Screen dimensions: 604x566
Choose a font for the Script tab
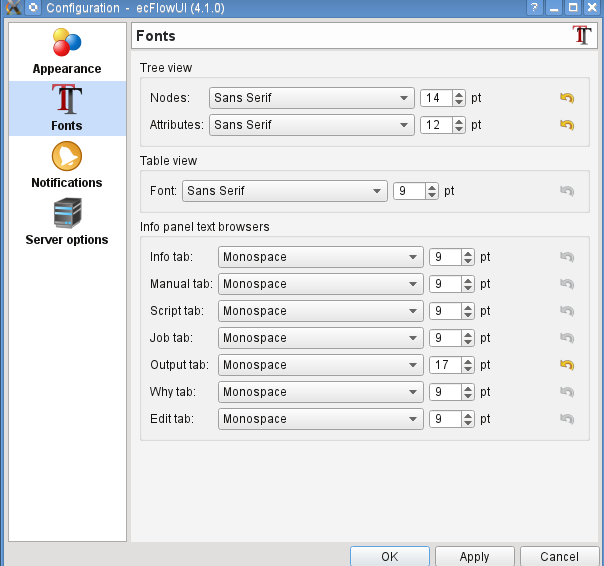coord(320,311)
